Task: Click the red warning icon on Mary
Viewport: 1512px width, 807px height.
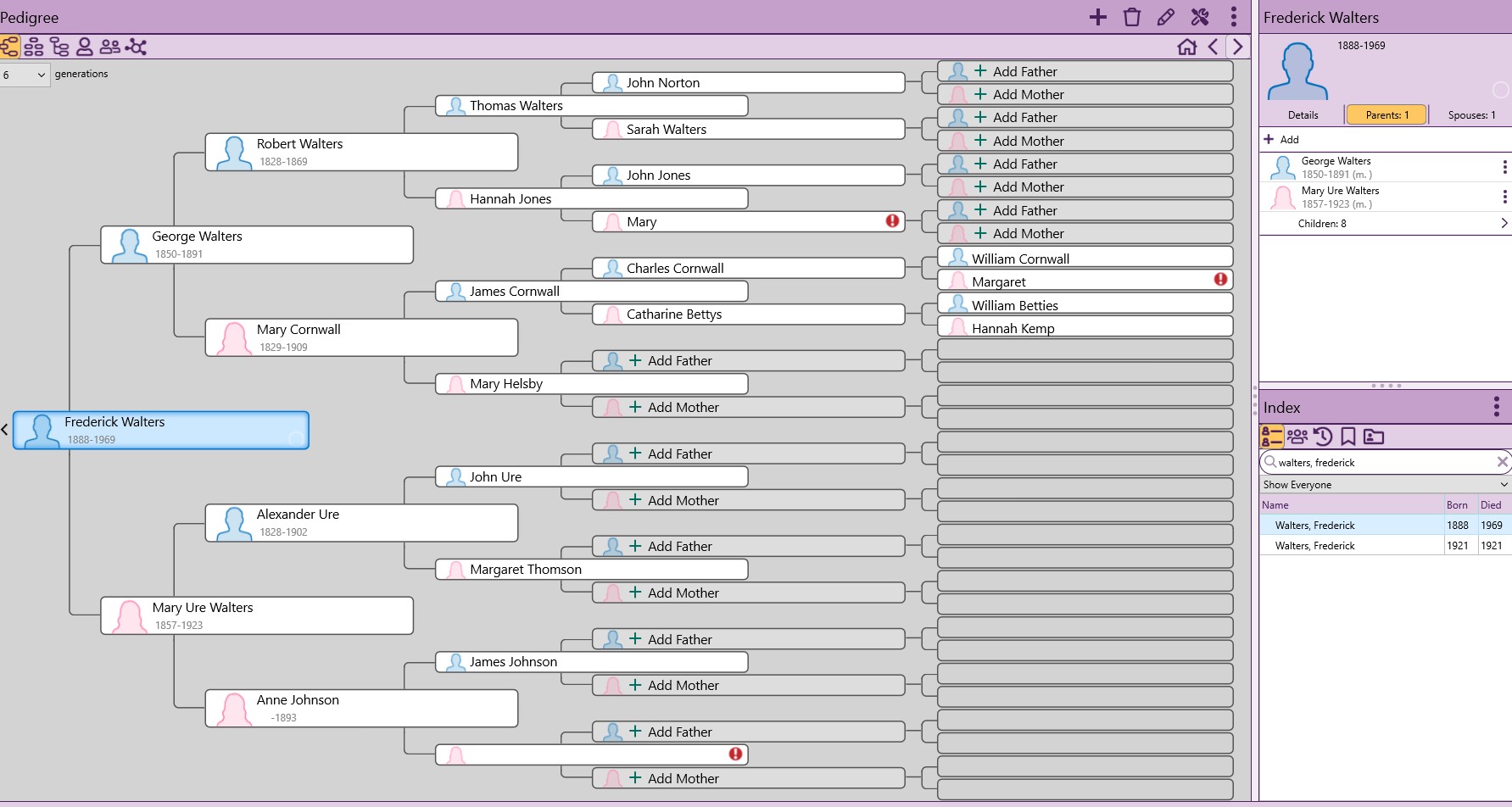Action: coord(893,221)
